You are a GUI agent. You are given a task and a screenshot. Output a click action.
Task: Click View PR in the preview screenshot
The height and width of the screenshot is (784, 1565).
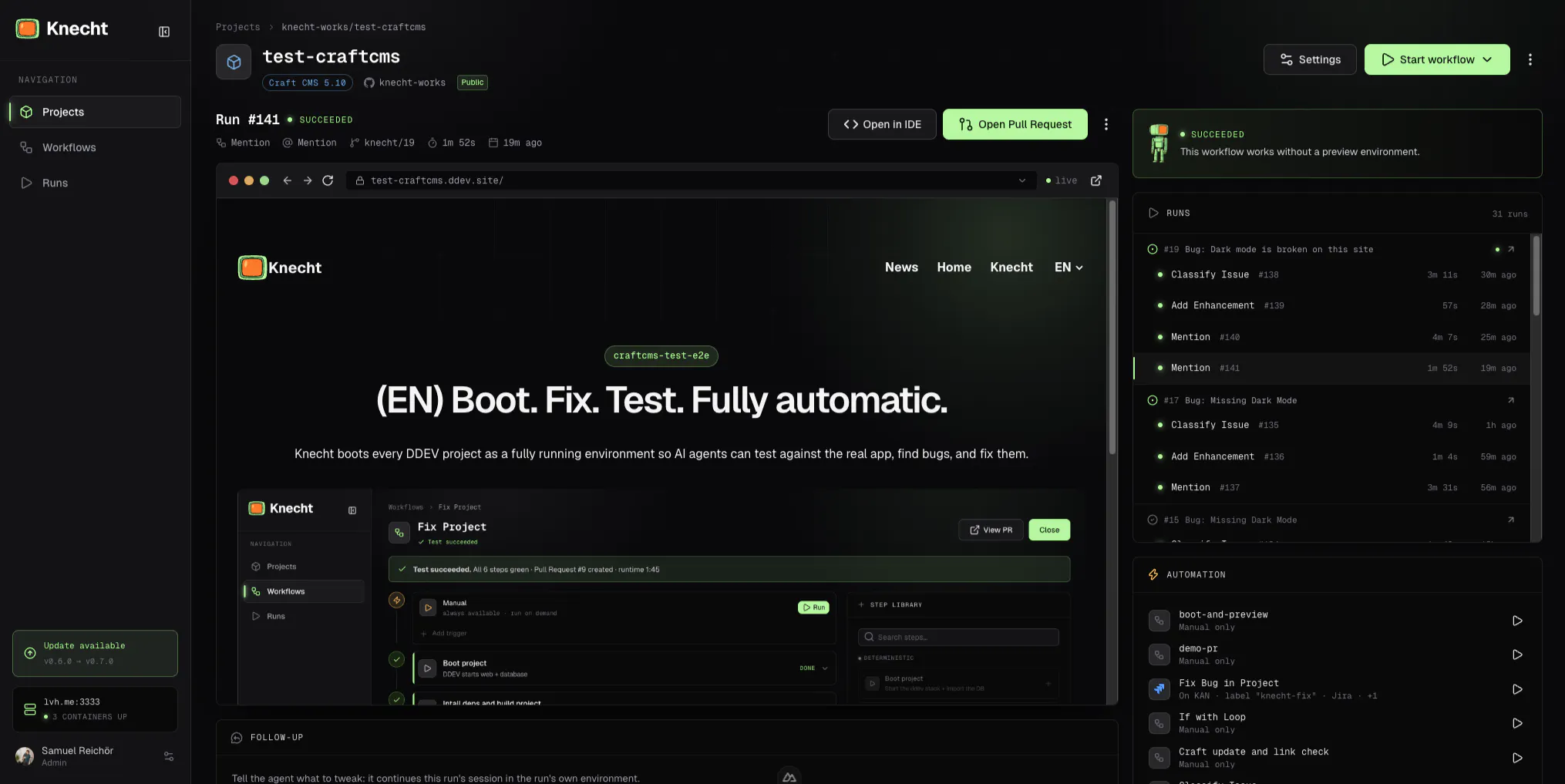point(991,530)
